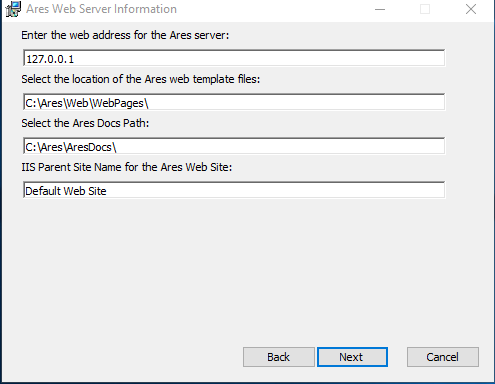Click the 'Enter the web address for the Ares server' label
The image size is (495, 384).
pos(125,35)
